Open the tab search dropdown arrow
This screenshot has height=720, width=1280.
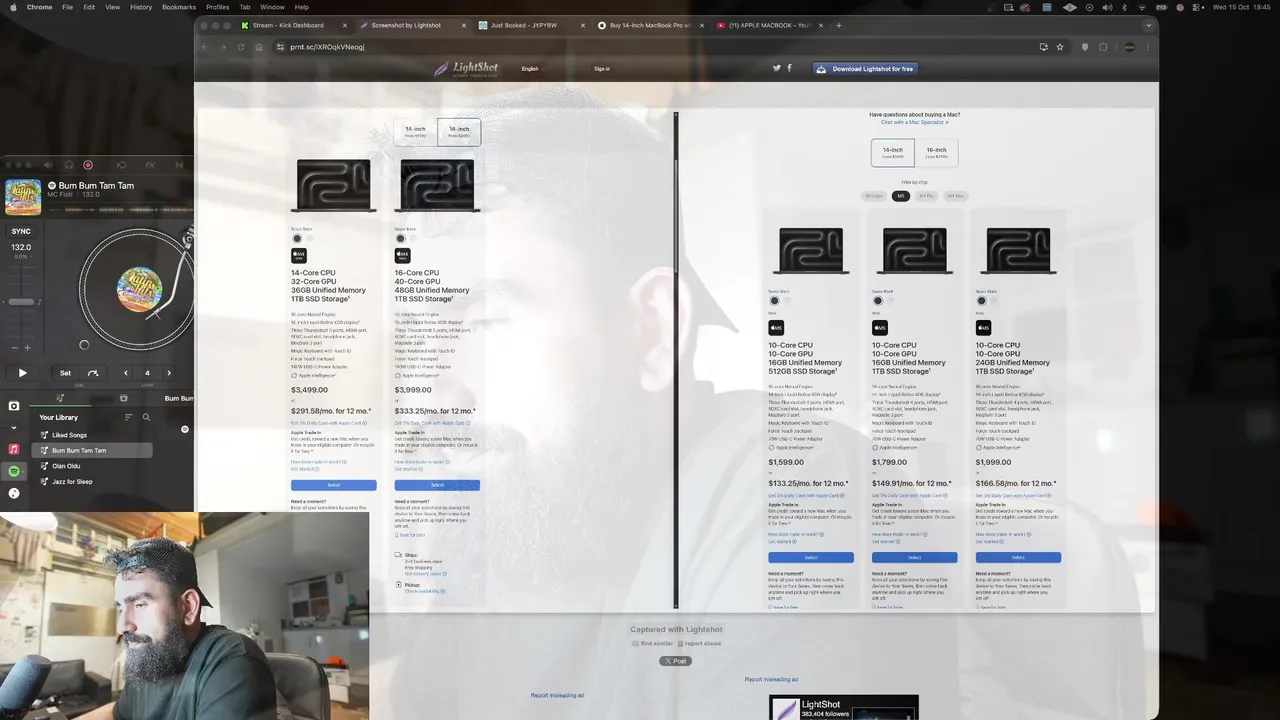tap(1149, 25)
